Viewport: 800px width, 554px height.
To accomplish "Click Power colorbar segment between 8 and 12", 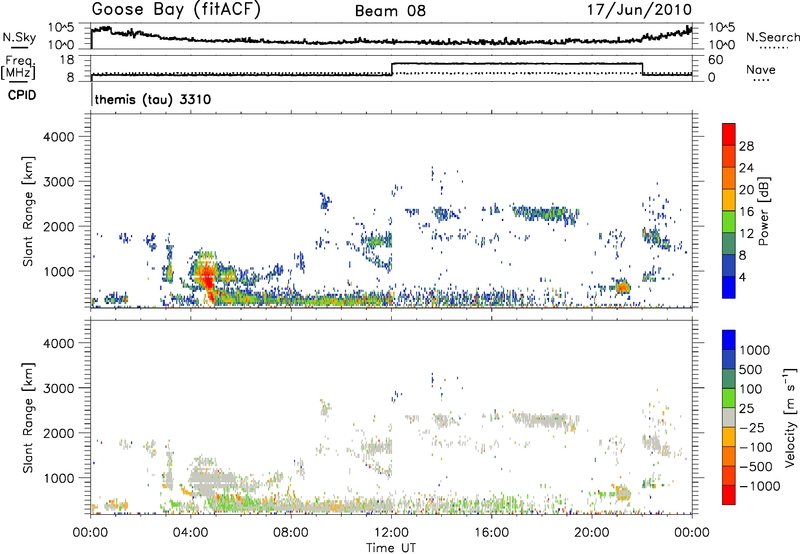I will point(729,244).
